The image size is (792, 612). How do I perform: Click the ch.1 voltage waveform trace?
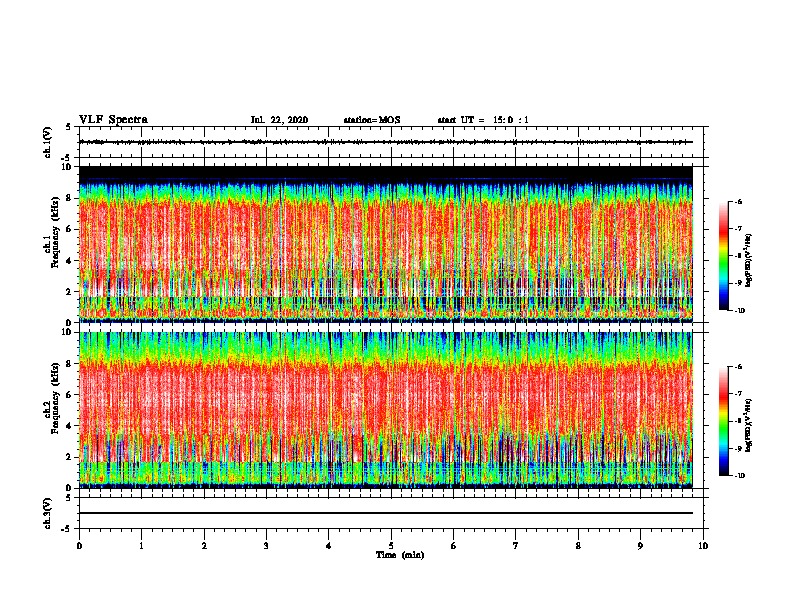pyautogui.click(x=386, y=142)
